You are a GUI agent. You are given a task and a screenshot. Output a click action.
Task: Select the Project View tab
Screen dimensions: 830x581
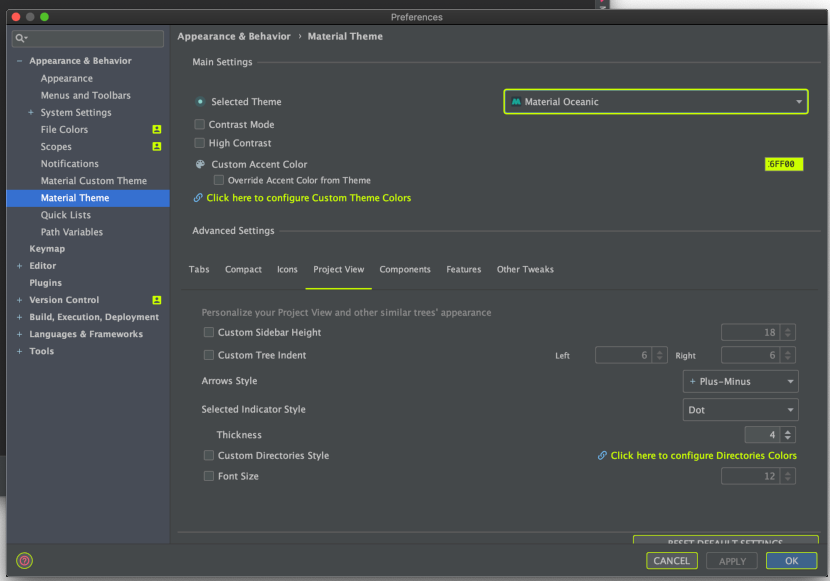[339, 269]
